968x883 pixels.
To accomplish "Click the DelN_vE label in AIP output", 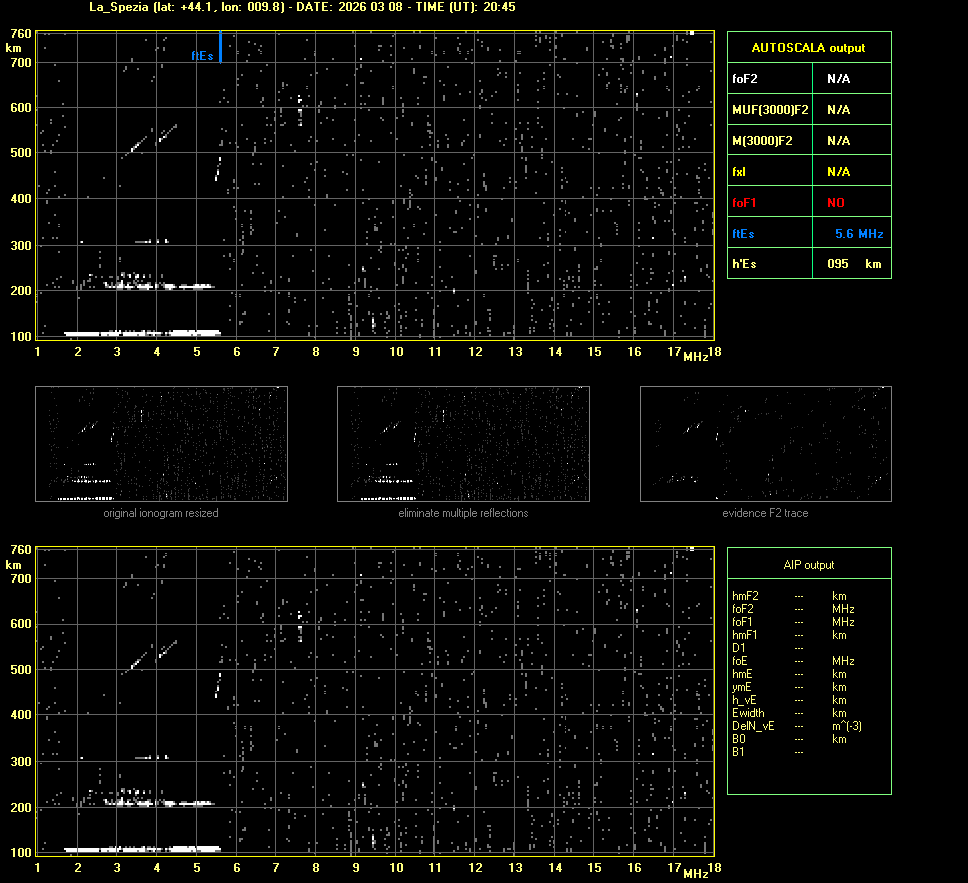I will 752,726.
